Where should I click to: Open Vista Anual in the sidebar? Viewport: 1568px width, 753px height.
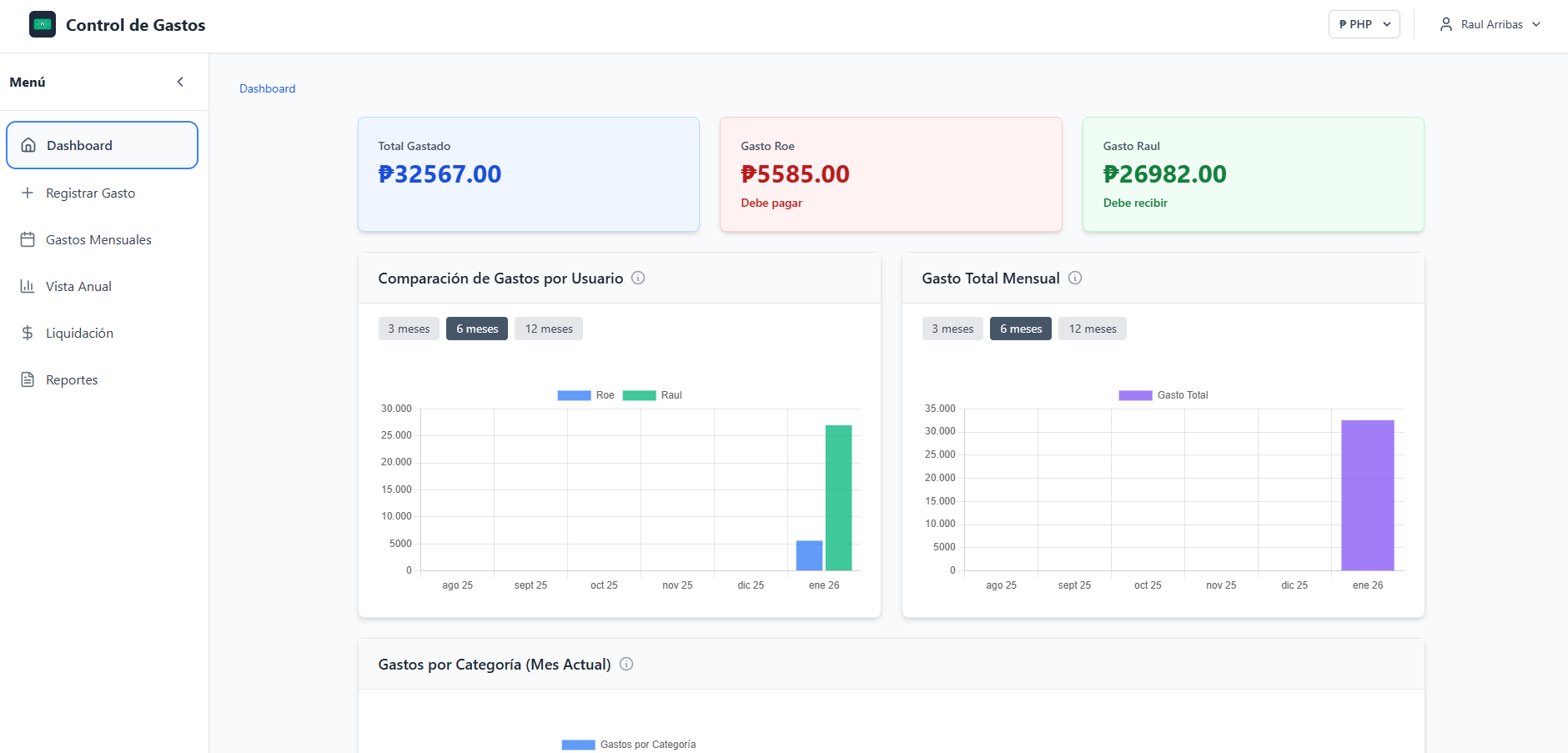click(102, 286)
